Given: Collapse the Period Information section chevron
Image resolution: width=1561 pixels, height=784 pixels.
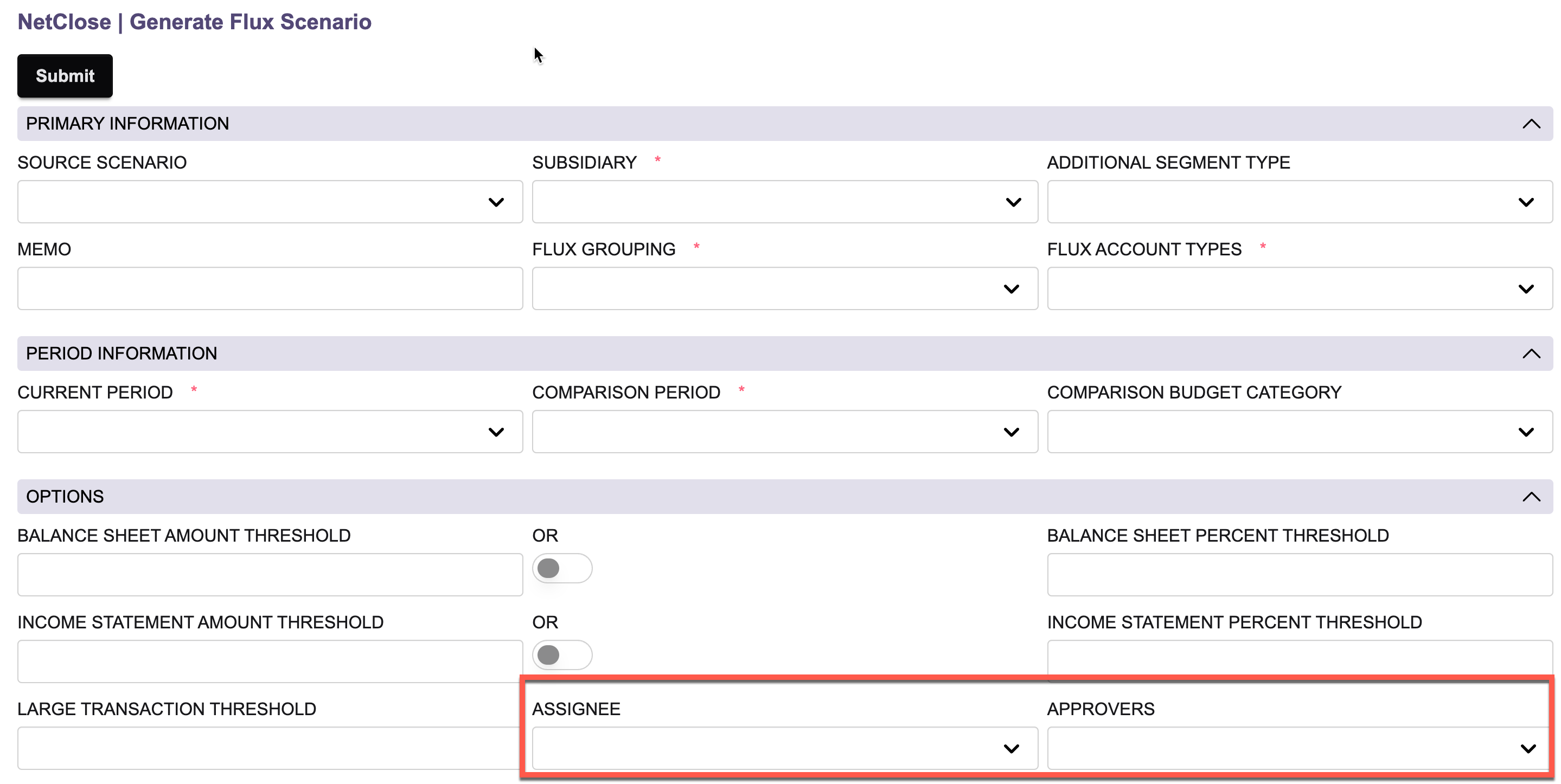Looking at the screenshot, I should [x=1531, y=353].
